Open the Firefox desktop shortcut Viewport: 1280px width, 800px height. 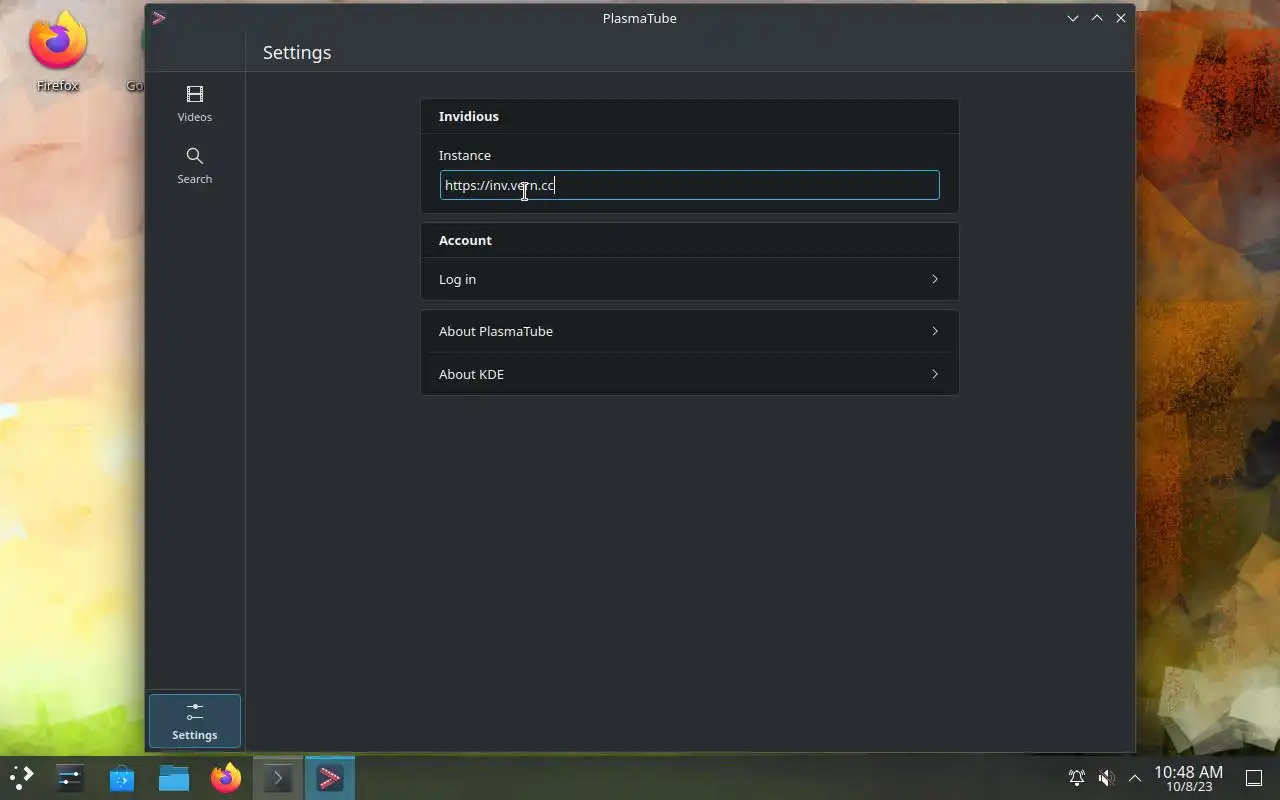(57, 52)
